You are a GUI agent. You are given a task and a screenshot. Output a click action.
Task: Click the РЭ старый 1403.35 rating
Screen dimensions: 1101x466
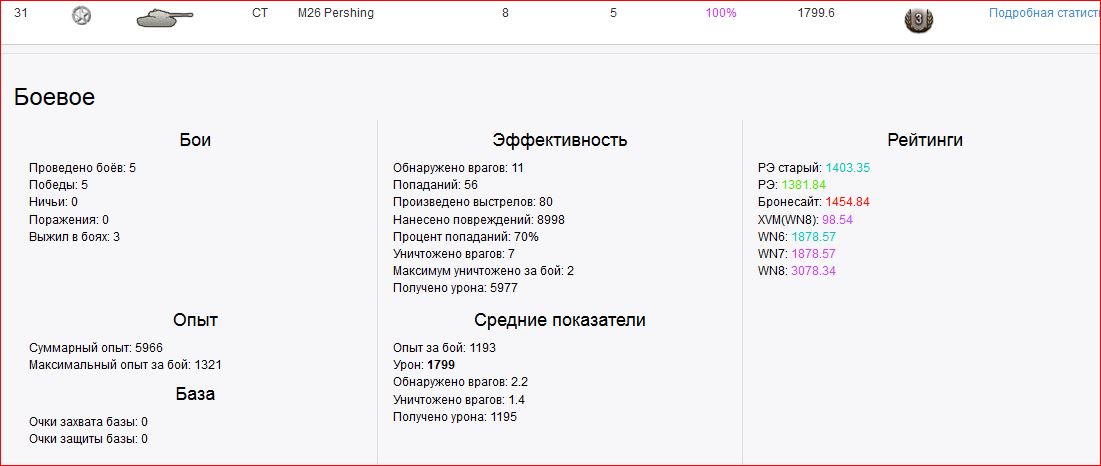click(815, 168)
